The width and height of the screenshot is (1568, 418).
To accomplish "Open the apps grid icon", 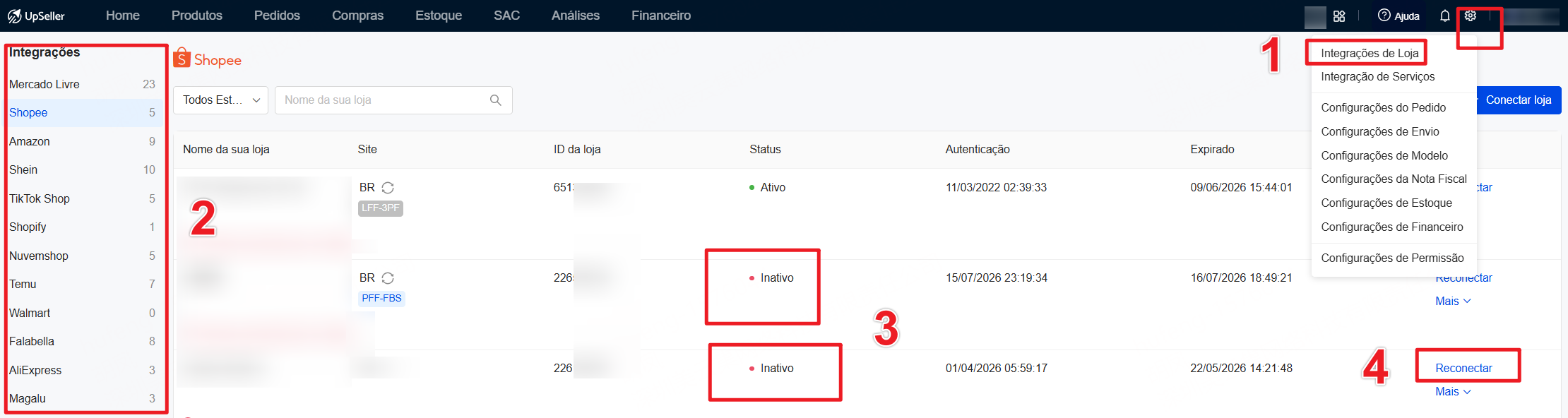I will point(1339,16).
